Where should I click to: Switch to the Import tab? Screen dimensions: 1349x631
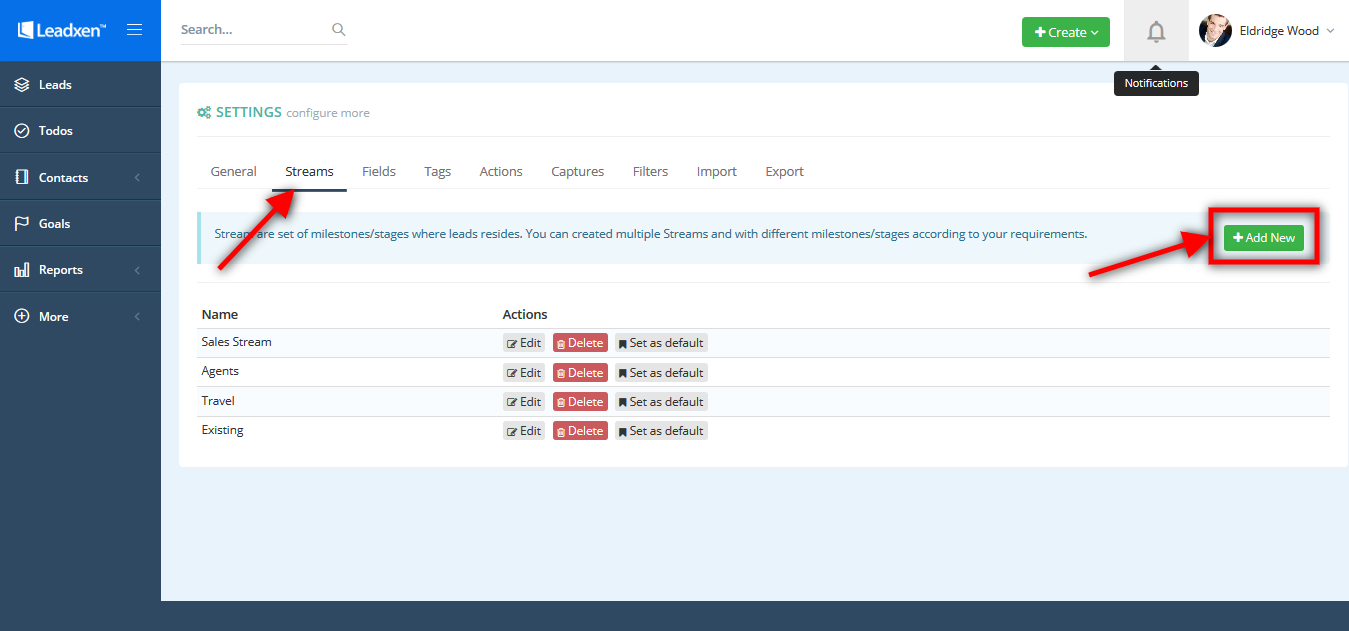(x=717, y=171)
